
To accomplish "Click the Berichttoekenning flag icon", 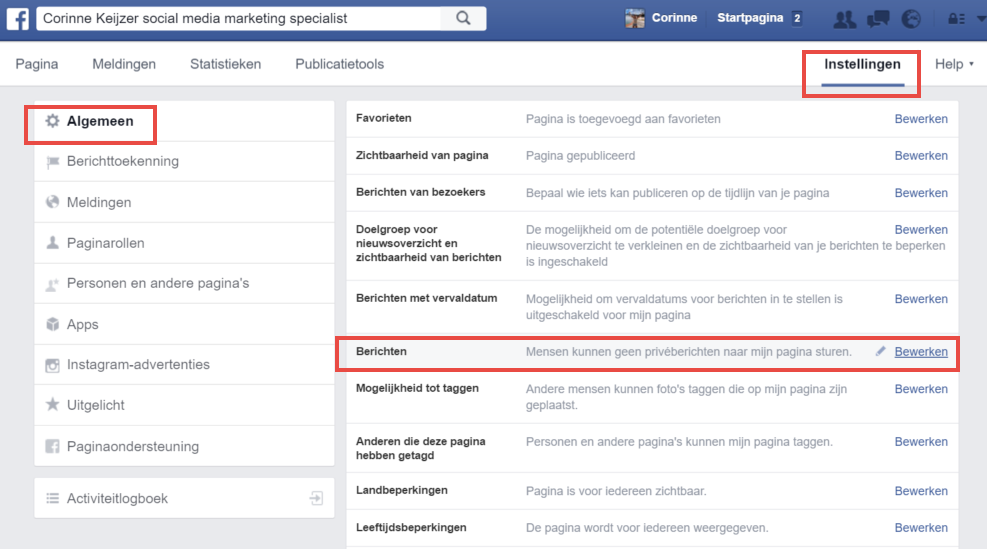I will (x=53, y=162).
